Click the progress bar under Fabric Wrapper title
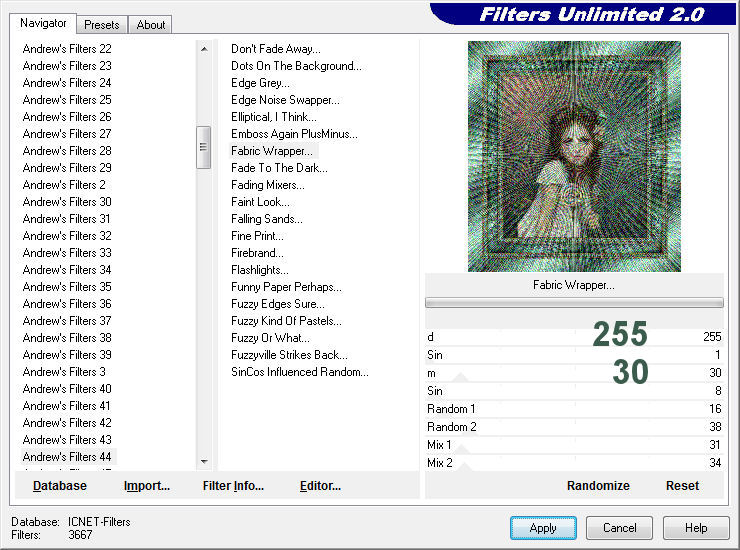Viewport: 740px width, 550px height. click(x=574, y=303)
